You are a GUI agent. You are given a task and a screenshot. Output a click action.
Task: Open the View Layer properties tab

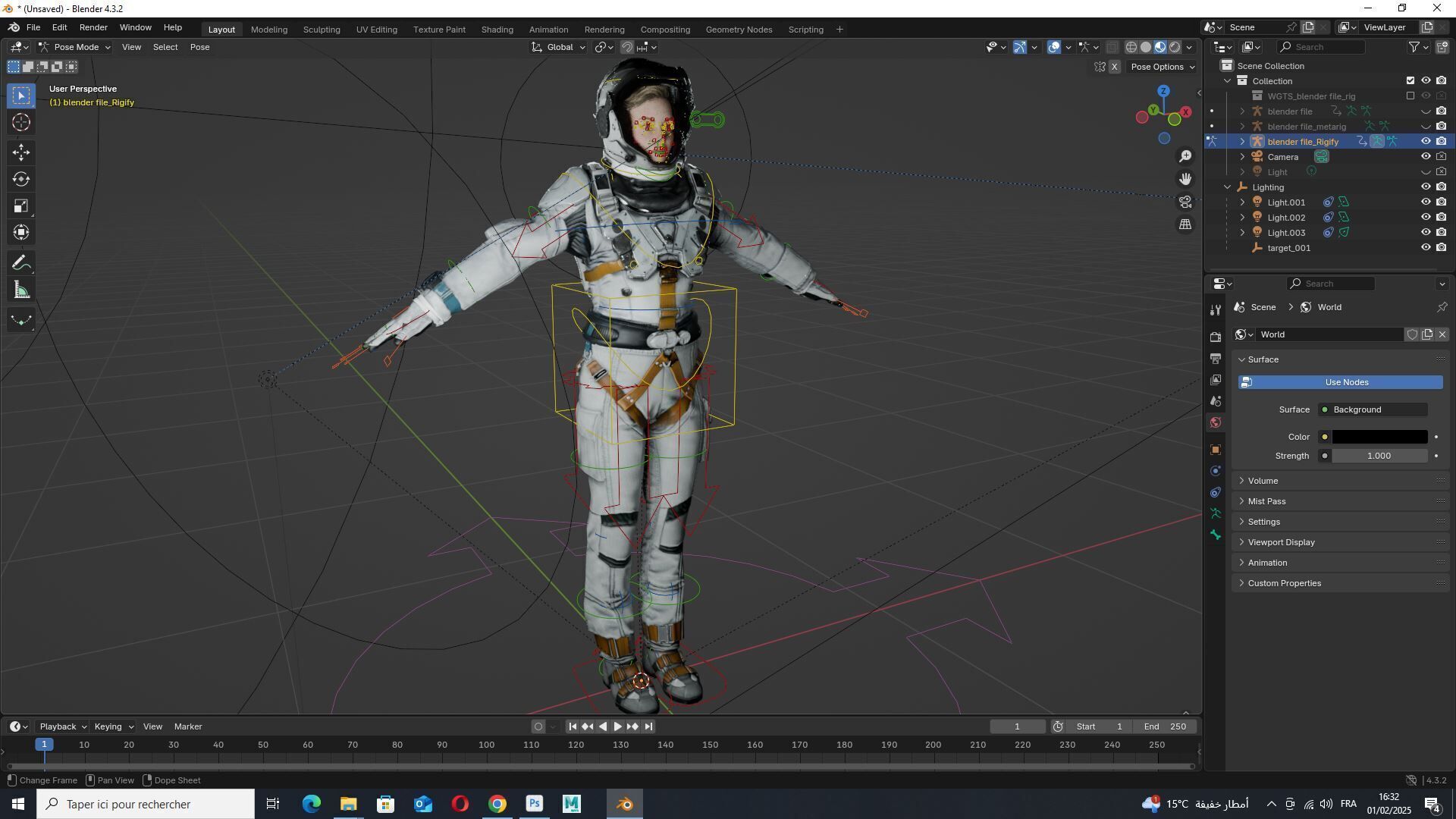point(1216,379)
